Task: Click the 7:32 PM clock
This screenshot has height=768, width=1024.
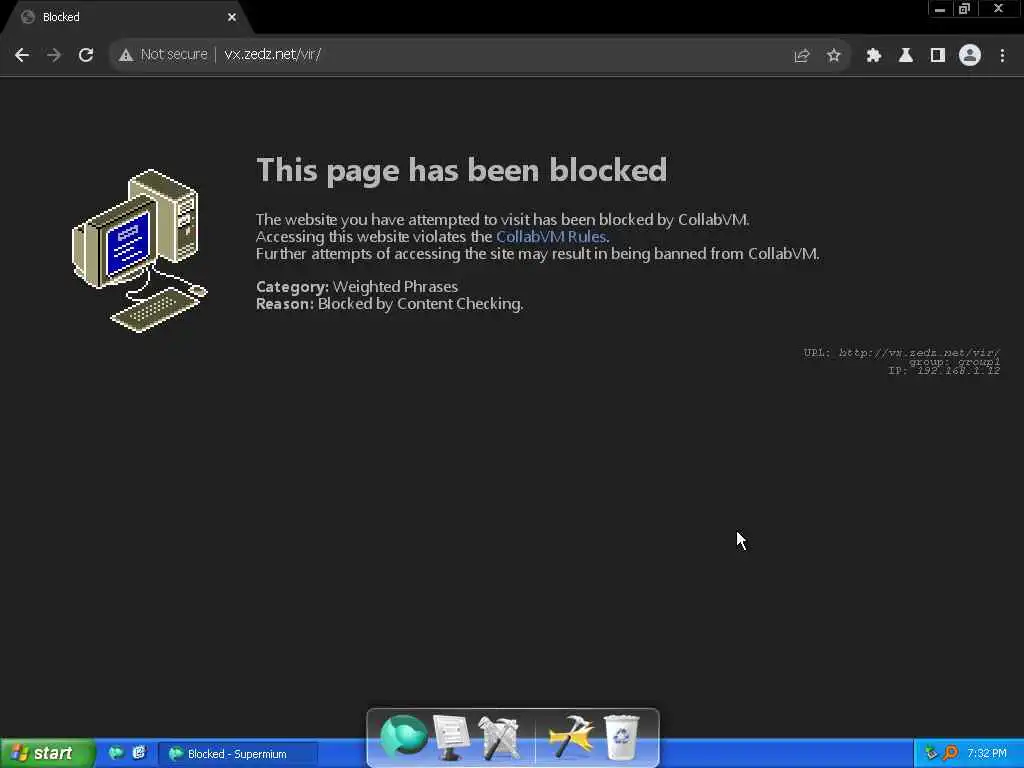Action: click(x=987, y=754)
